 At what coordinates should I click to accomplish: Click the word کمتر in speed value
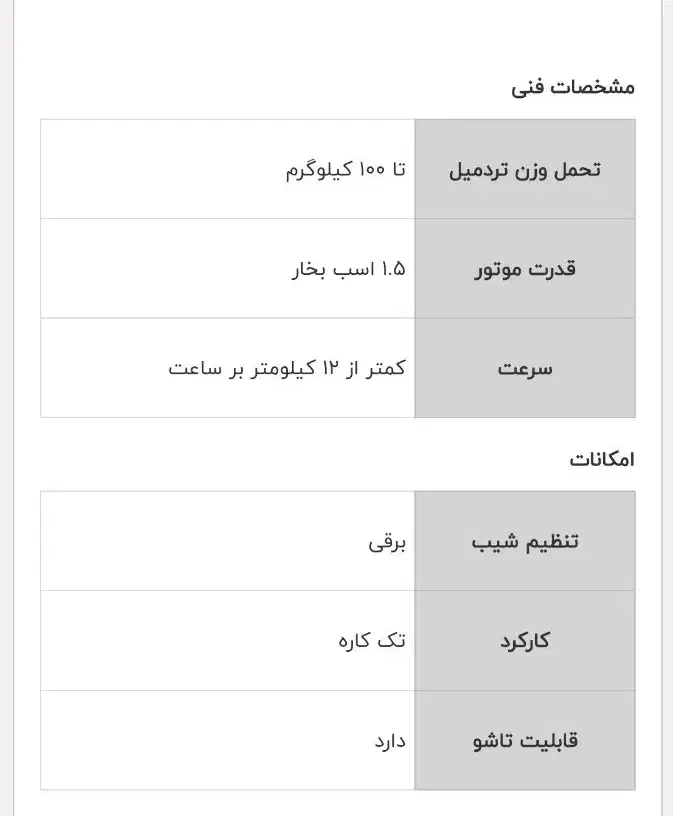click(x=386, y=368)
